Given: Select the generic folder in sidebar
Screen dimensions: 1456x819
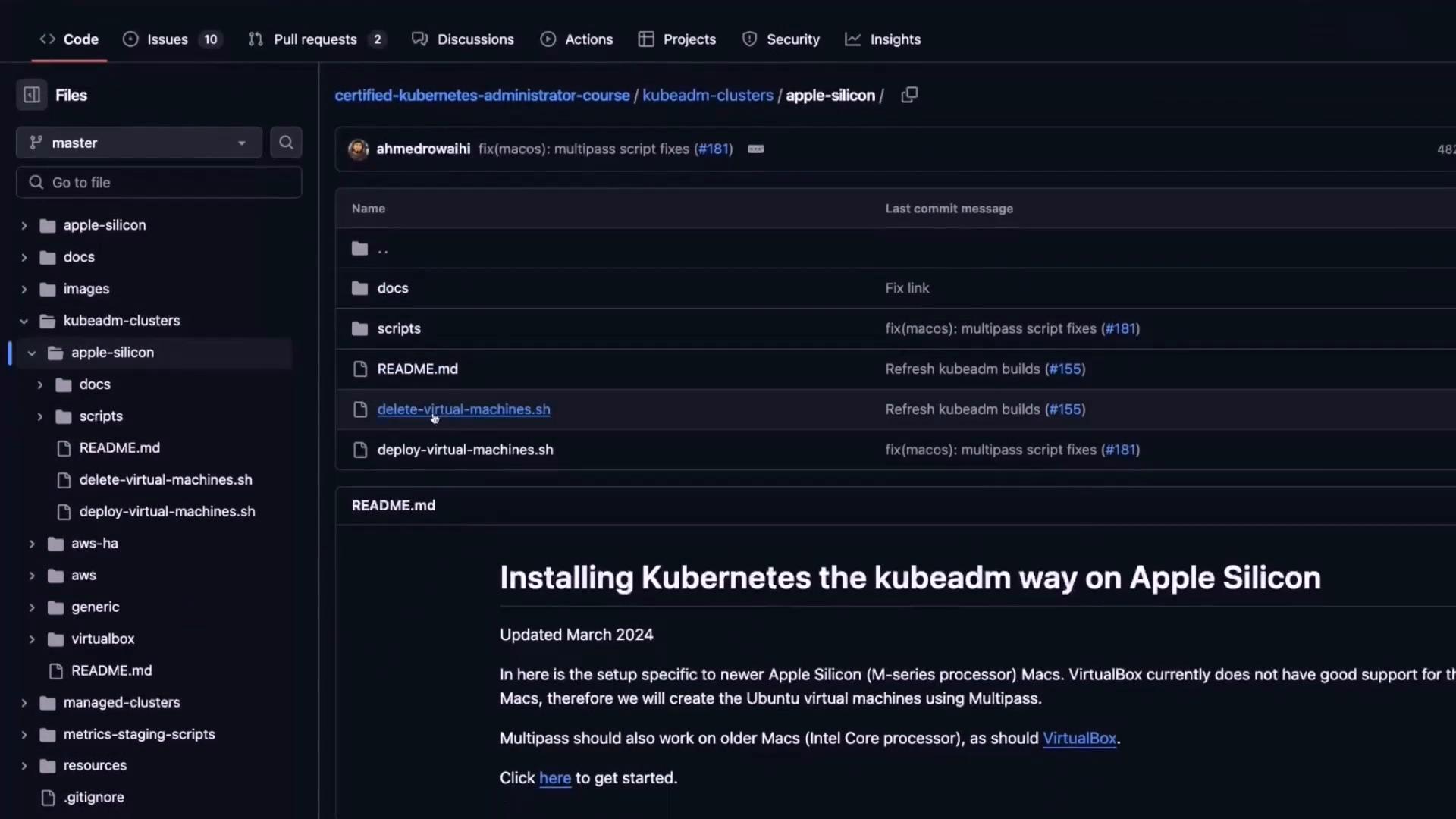Looking at the screenshot, I should [95, 607].
